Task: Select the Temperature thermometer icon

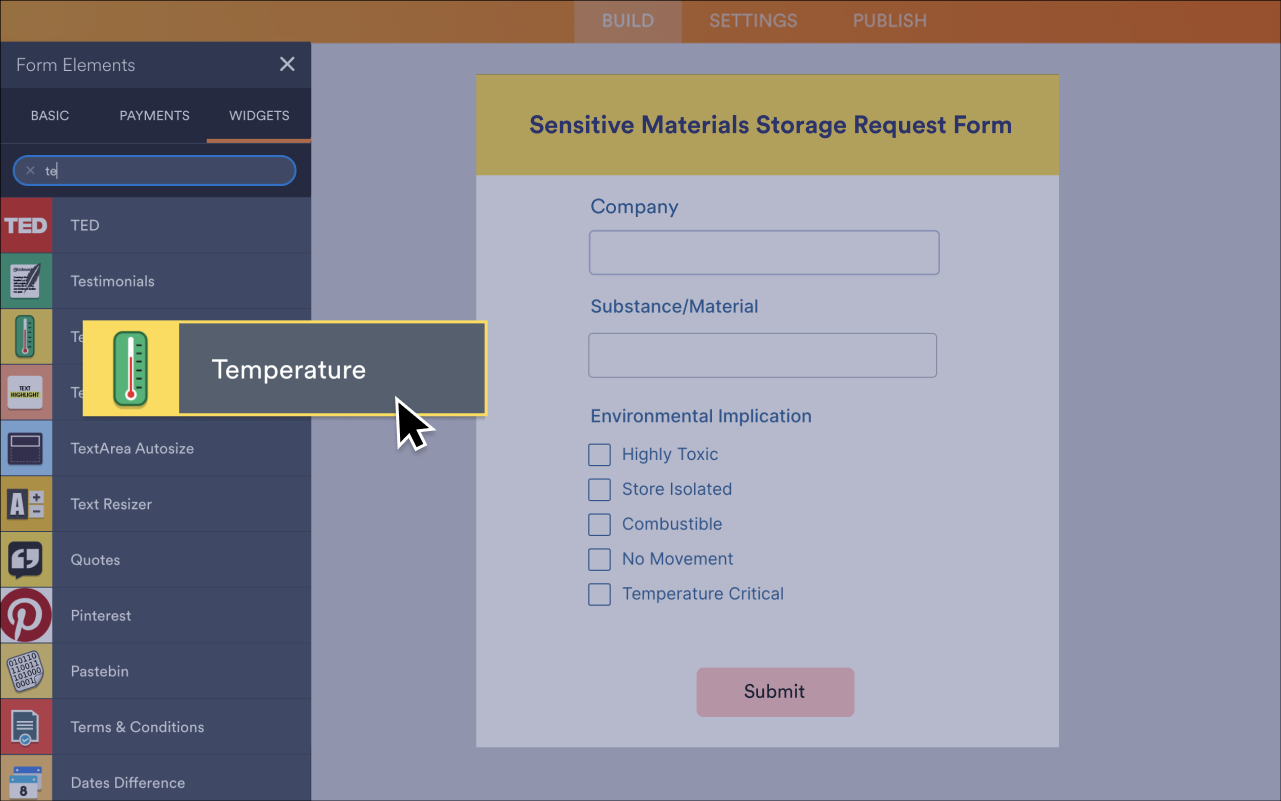Action: click(x=26, y=336)
